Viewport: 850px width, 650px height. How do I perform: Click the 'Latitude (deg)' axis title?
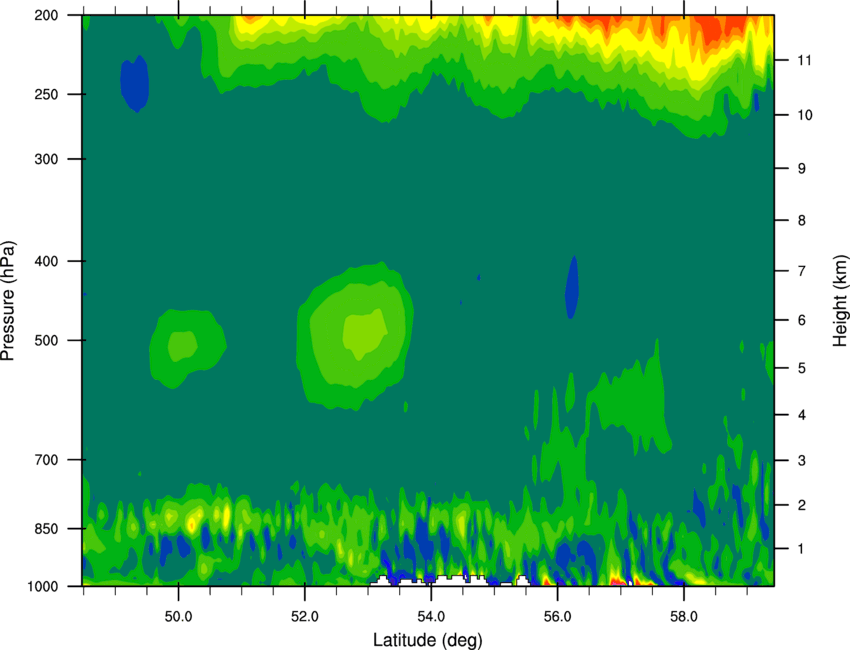pos(428,640)
